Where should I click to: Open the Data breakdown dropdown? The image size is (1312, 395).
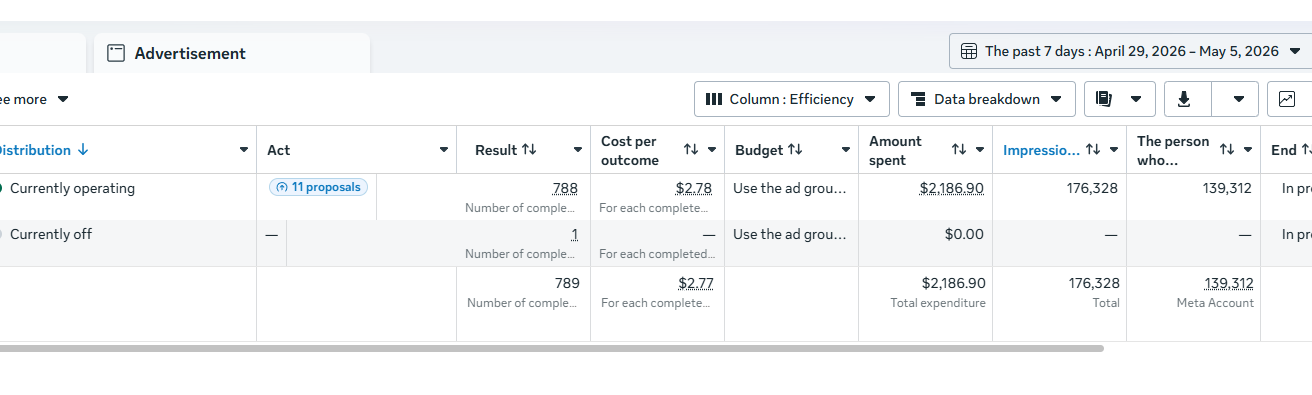(986, 99)
